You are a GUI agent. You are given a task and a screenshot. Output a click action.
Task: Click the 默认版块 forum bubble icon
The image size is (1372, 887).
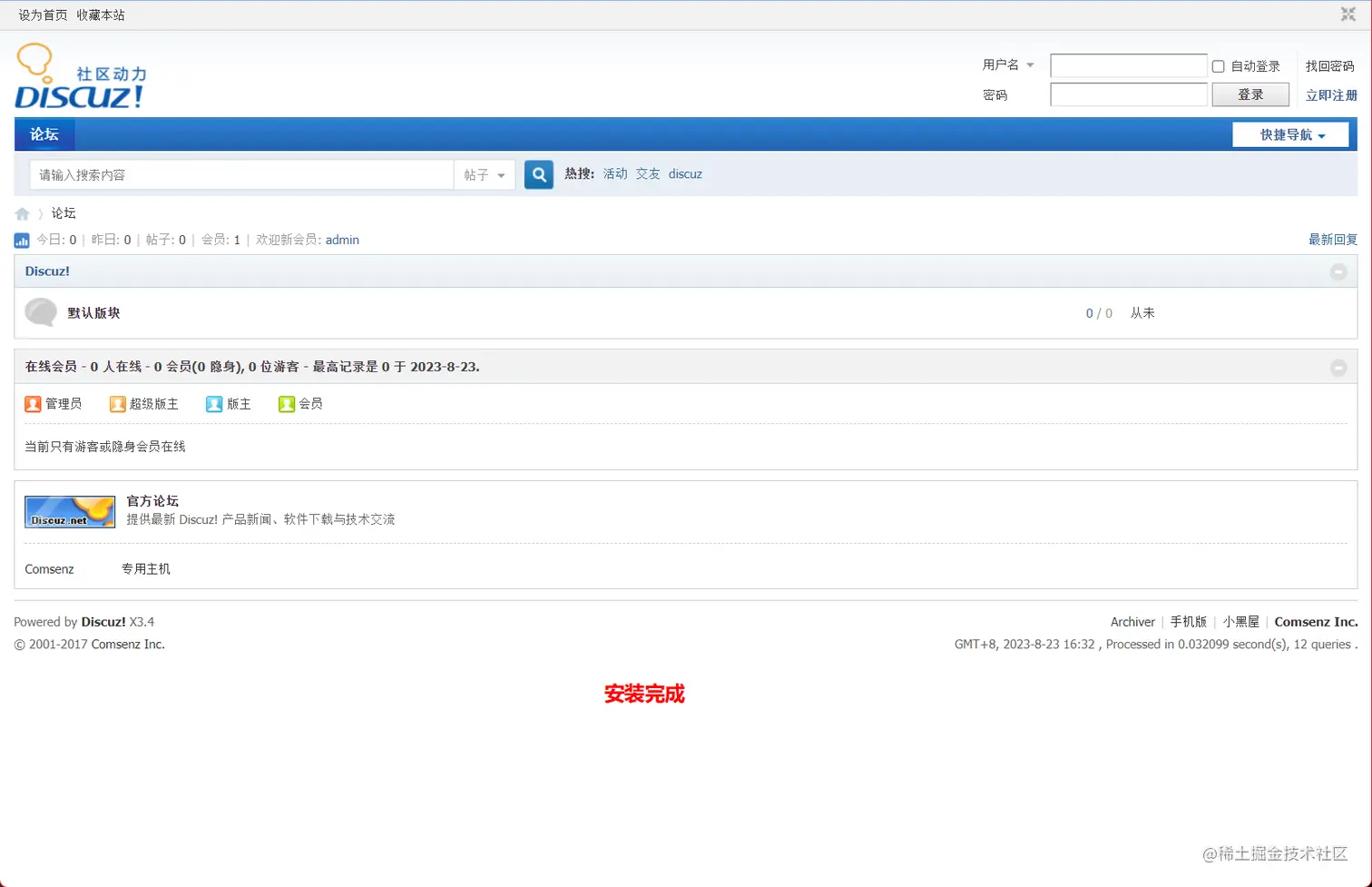pos(41,312)
